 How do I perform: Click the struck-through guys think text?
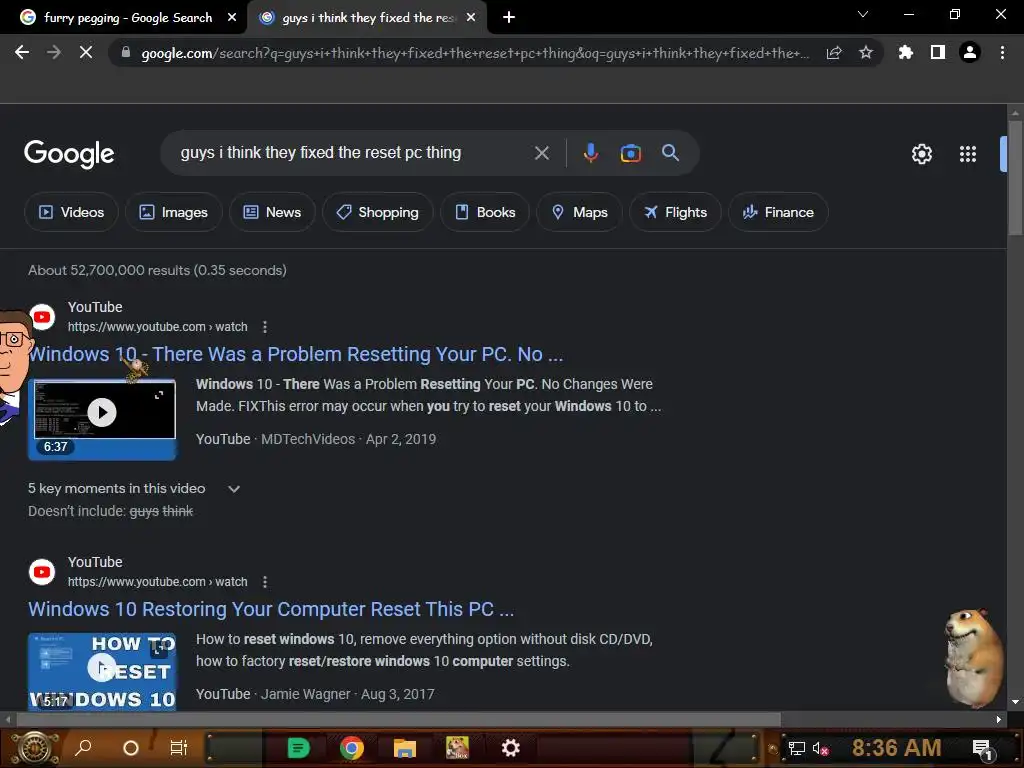(161, 511)
